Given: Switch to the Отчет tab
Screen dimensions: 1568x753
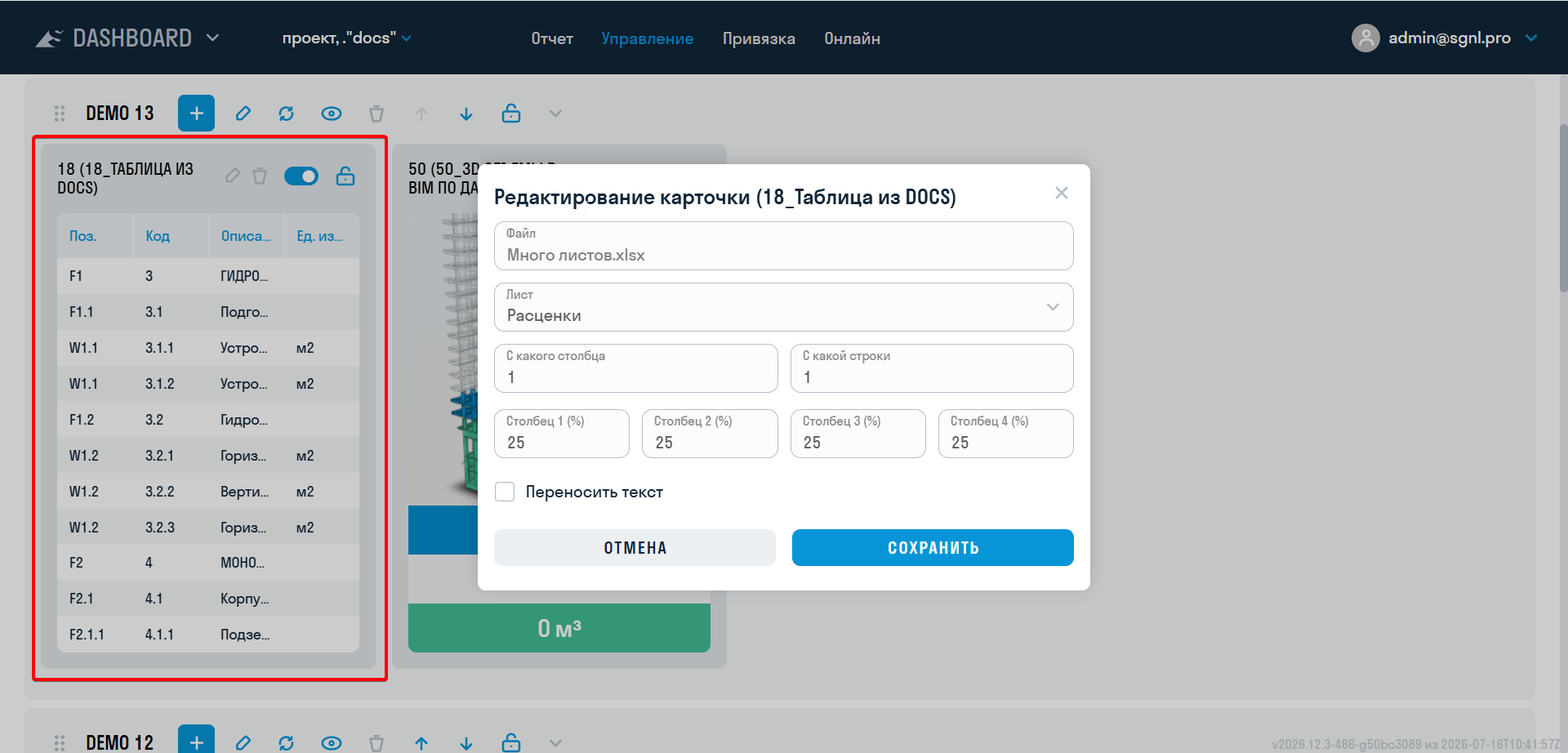Looking at the screenshot, I should (x=552, y=38).
